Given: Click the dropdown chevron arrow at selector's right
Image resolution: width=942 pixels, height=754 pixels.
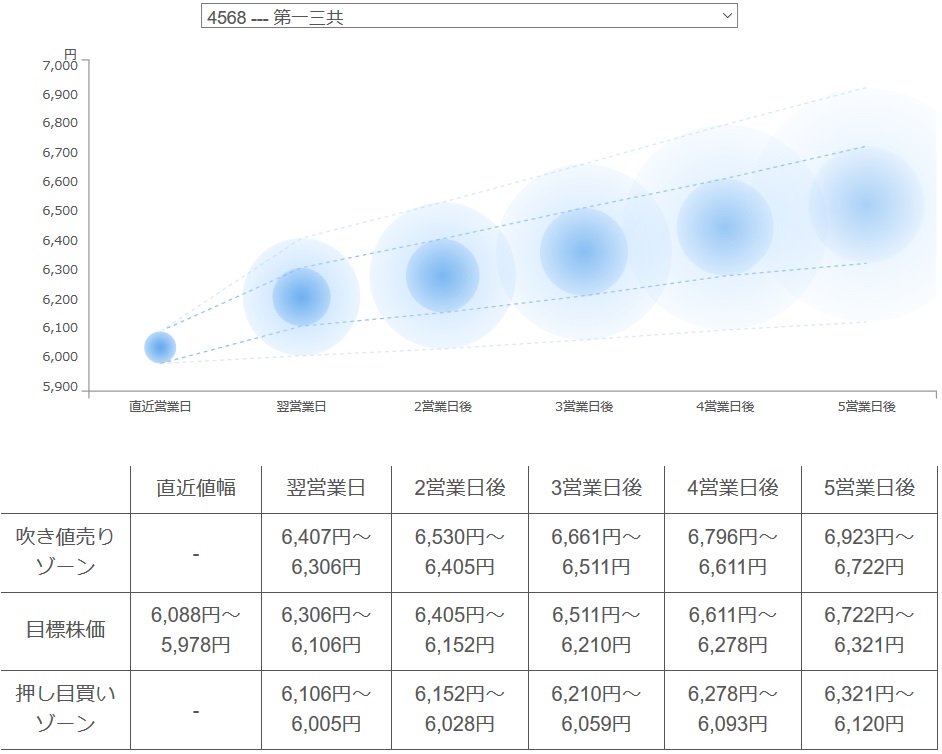Looking at the screenshot, I should point(727,16).
